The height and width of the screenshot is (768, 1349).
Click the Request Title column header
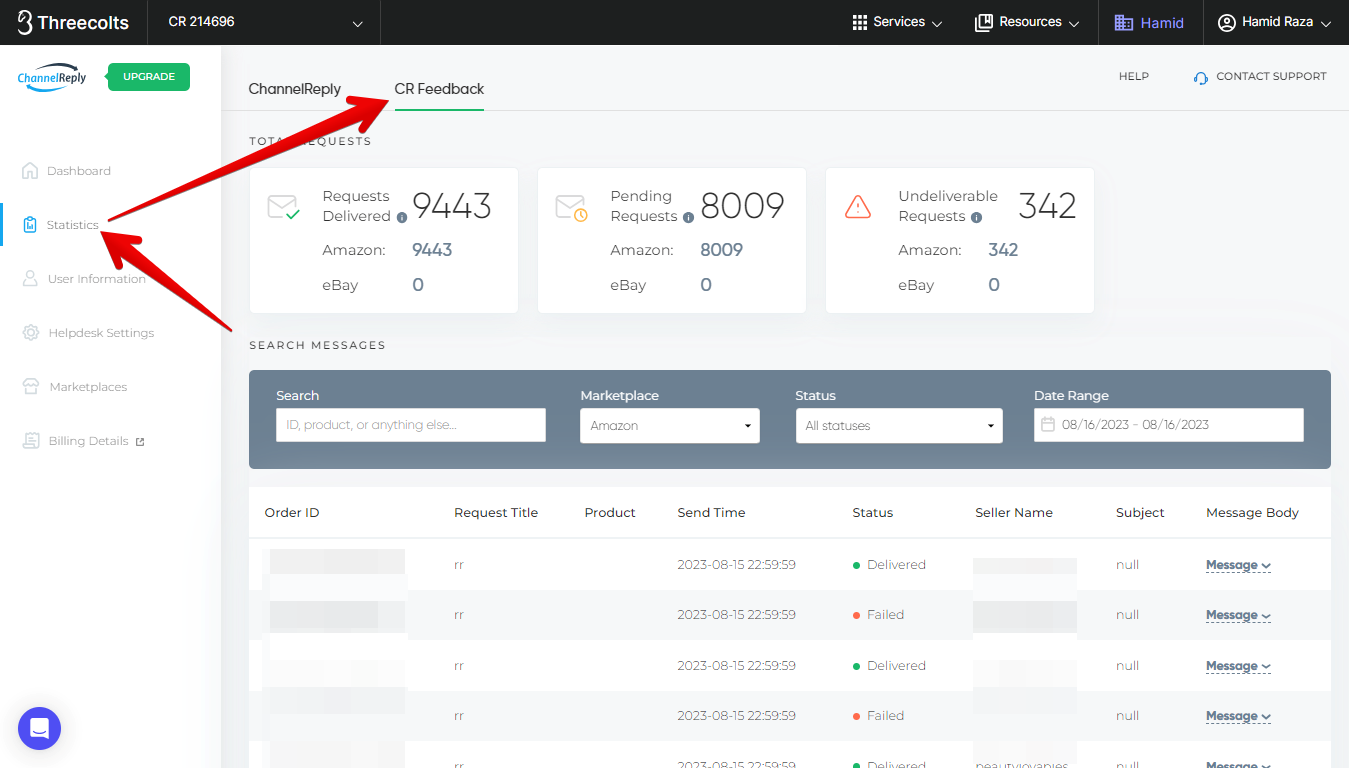(x=496, y=513)
